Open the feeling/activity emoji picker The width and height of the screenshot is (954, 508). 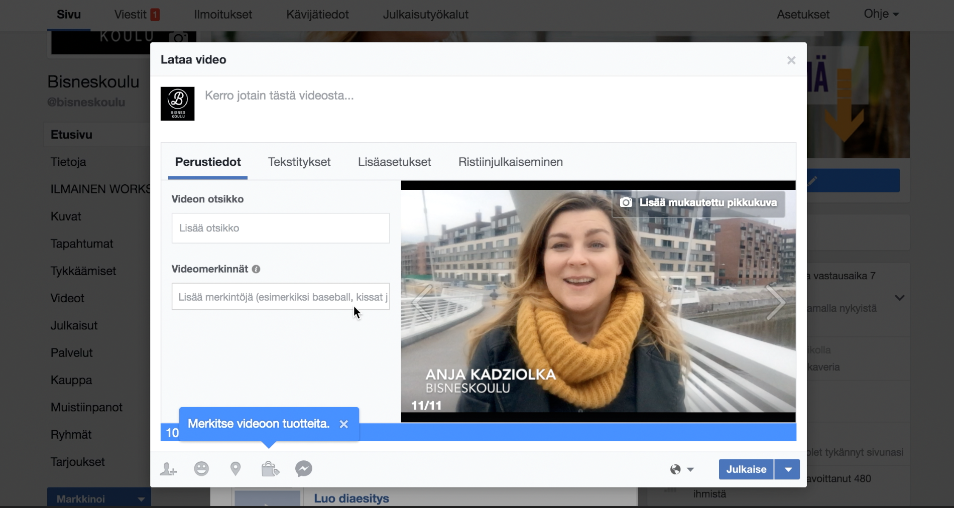pyautogui.click(x=202, y=469)
